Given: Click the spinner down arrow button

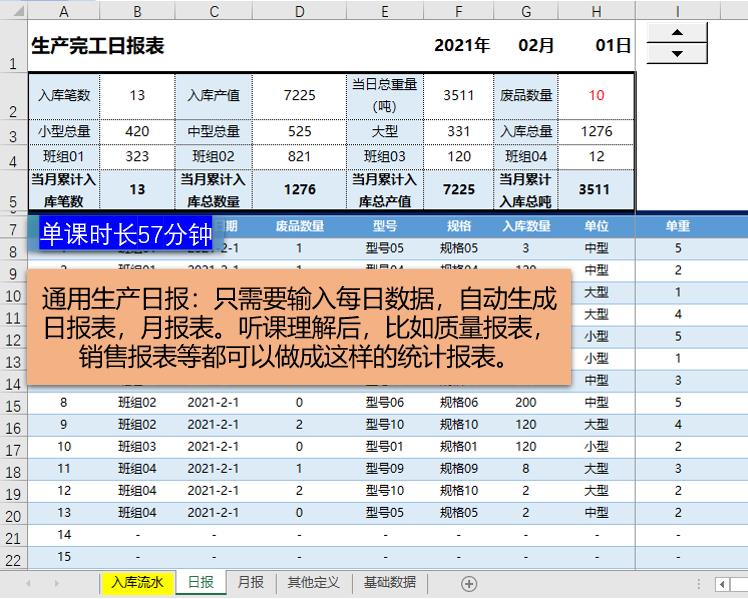Looking at the screenshot, I should [x=676, y=53].
